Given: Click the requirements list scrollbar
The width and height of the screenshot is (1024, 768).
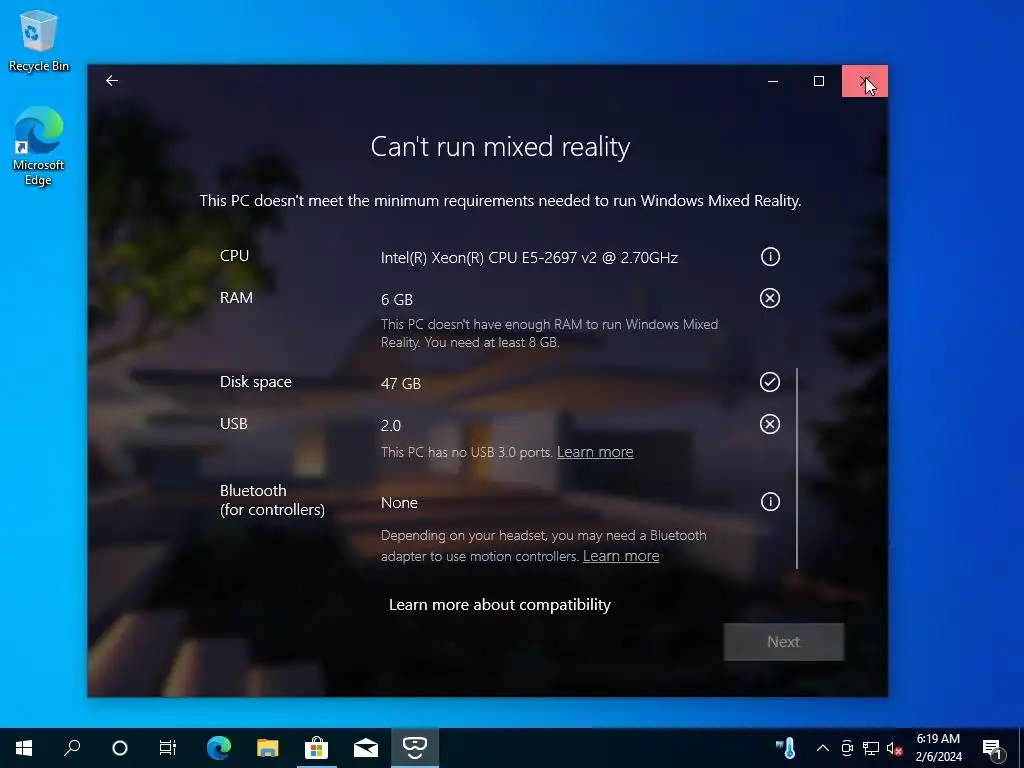Looking at the screenshot, I should 797,468.
